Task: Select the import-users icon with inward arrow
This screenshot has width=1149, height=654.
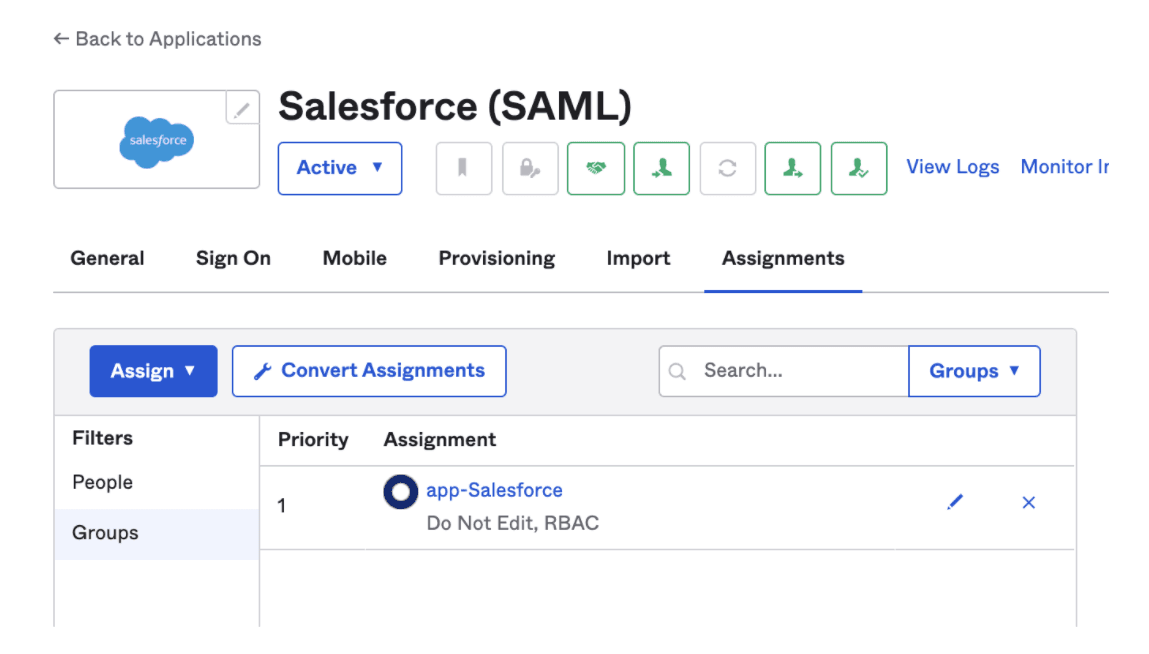Action: pos(661,168)
